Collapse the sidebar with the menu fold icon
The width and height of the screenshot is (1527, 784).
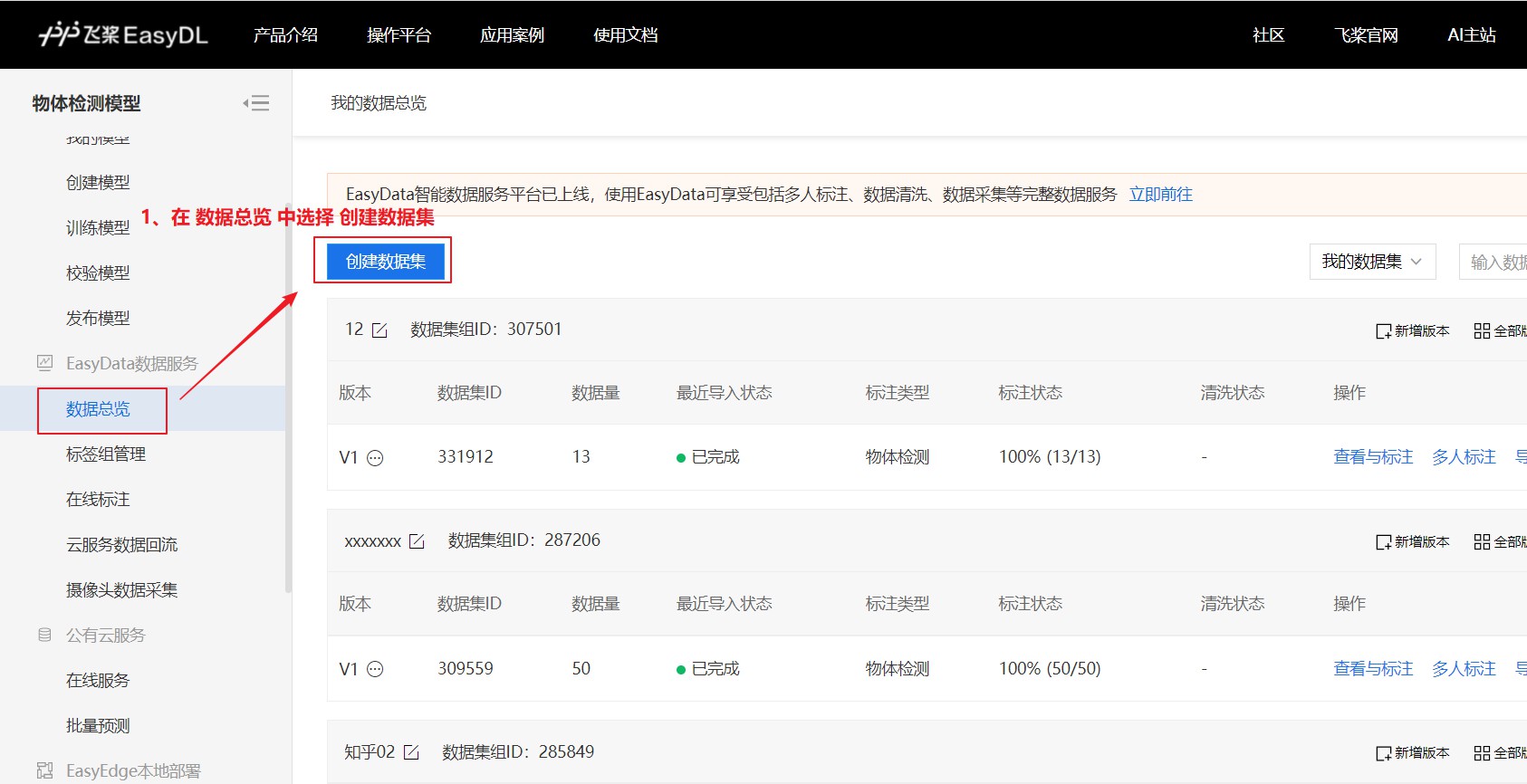[256, 103]
